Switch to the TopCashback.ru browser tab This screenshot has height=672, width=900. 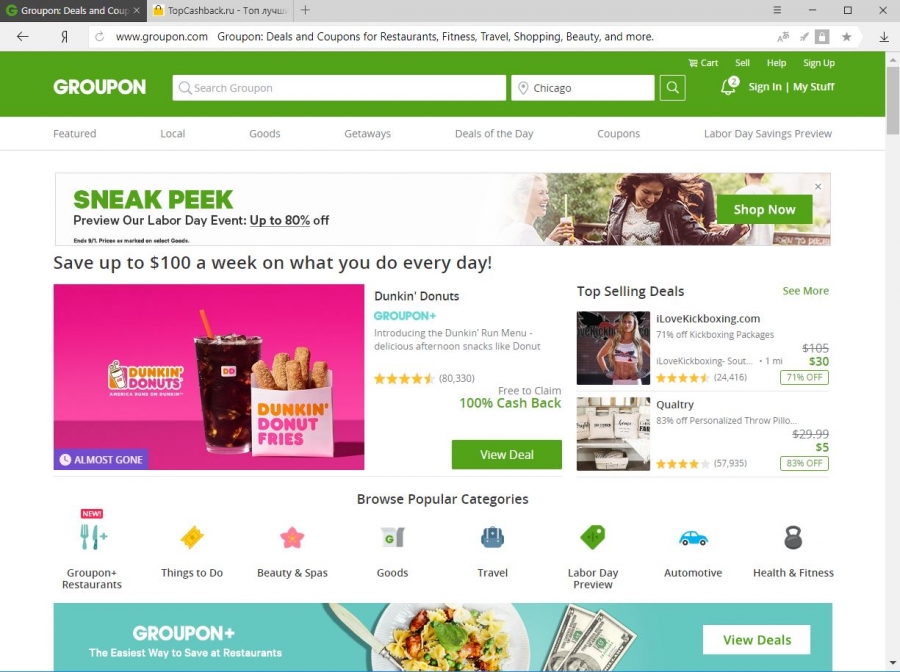(x=220, y=10)
